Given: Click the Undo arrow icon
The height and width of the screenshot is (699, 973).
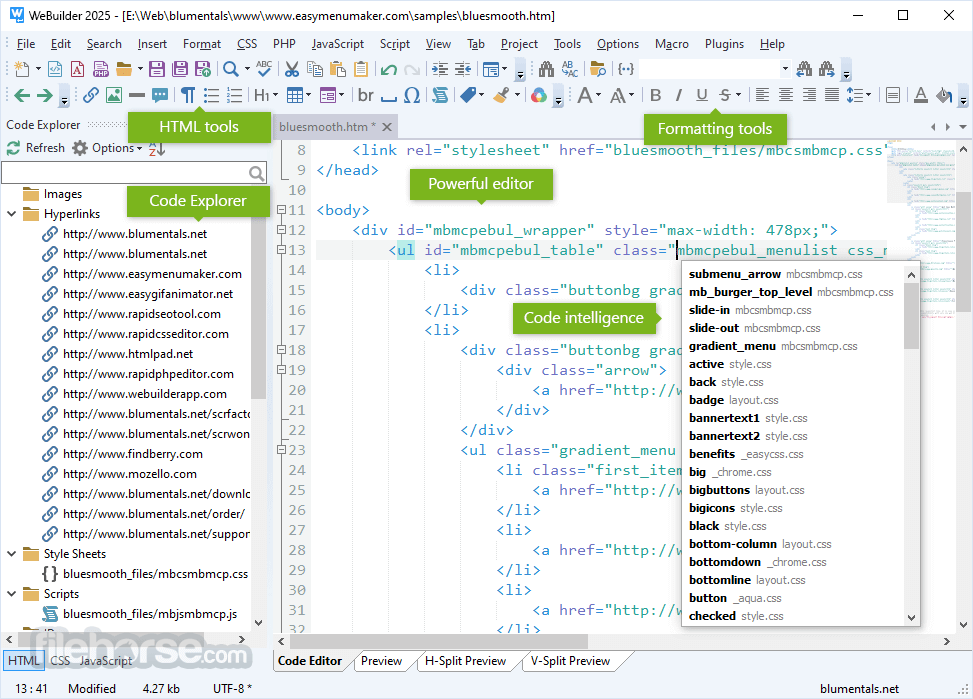Looking at the screenshot, I should pyautogui.click(x=388, y=69).
